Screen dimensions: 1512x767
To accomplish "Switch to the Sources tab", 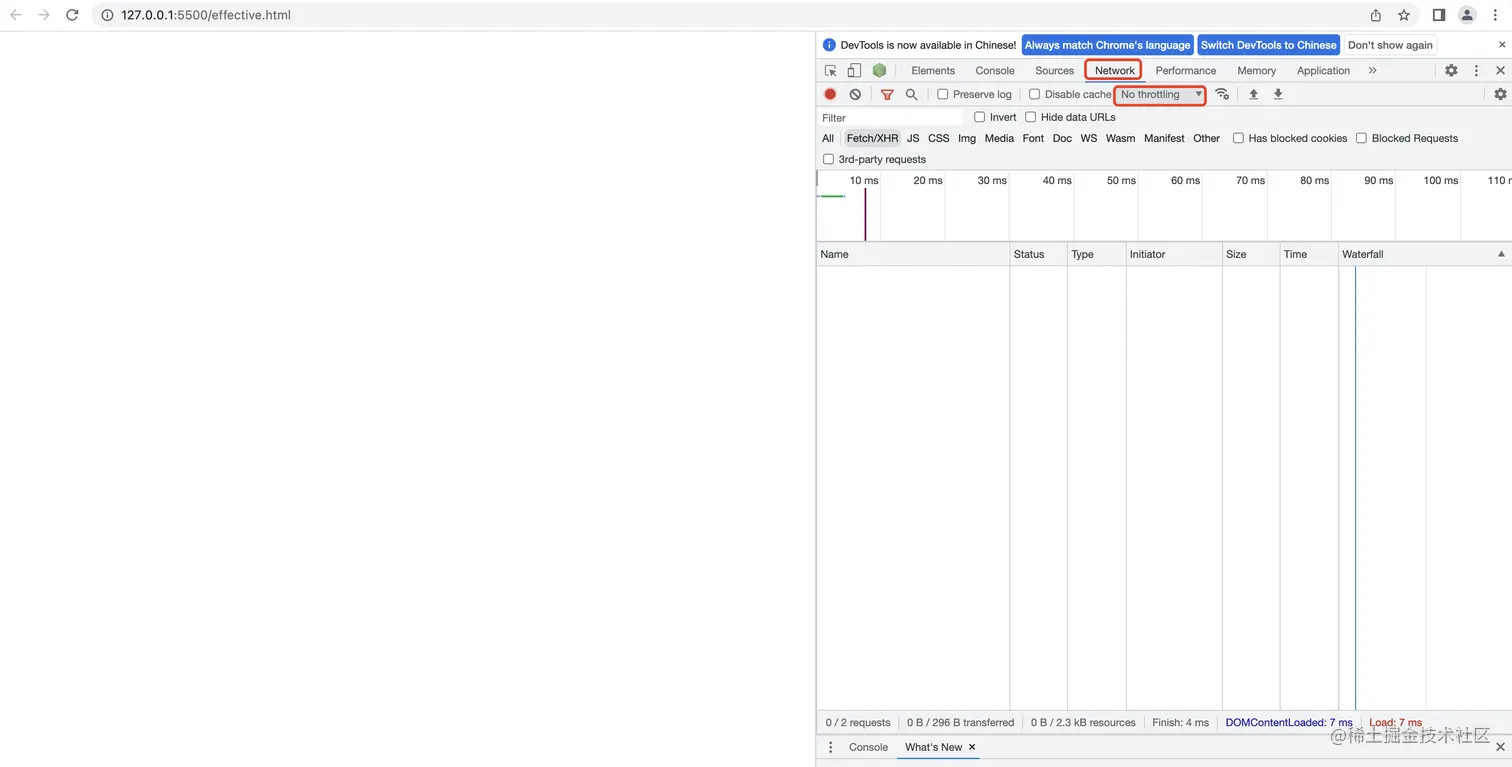I will tap(1054, 71).
